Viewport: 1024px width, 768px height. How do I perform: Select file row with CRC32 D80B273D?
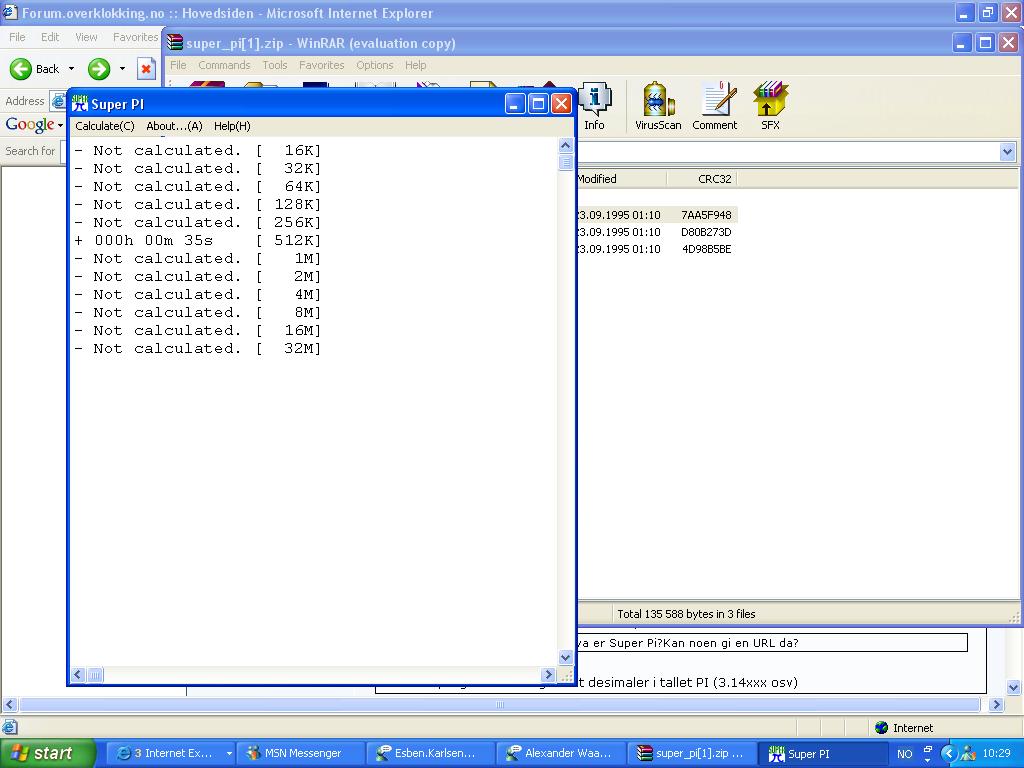(656, 232)
